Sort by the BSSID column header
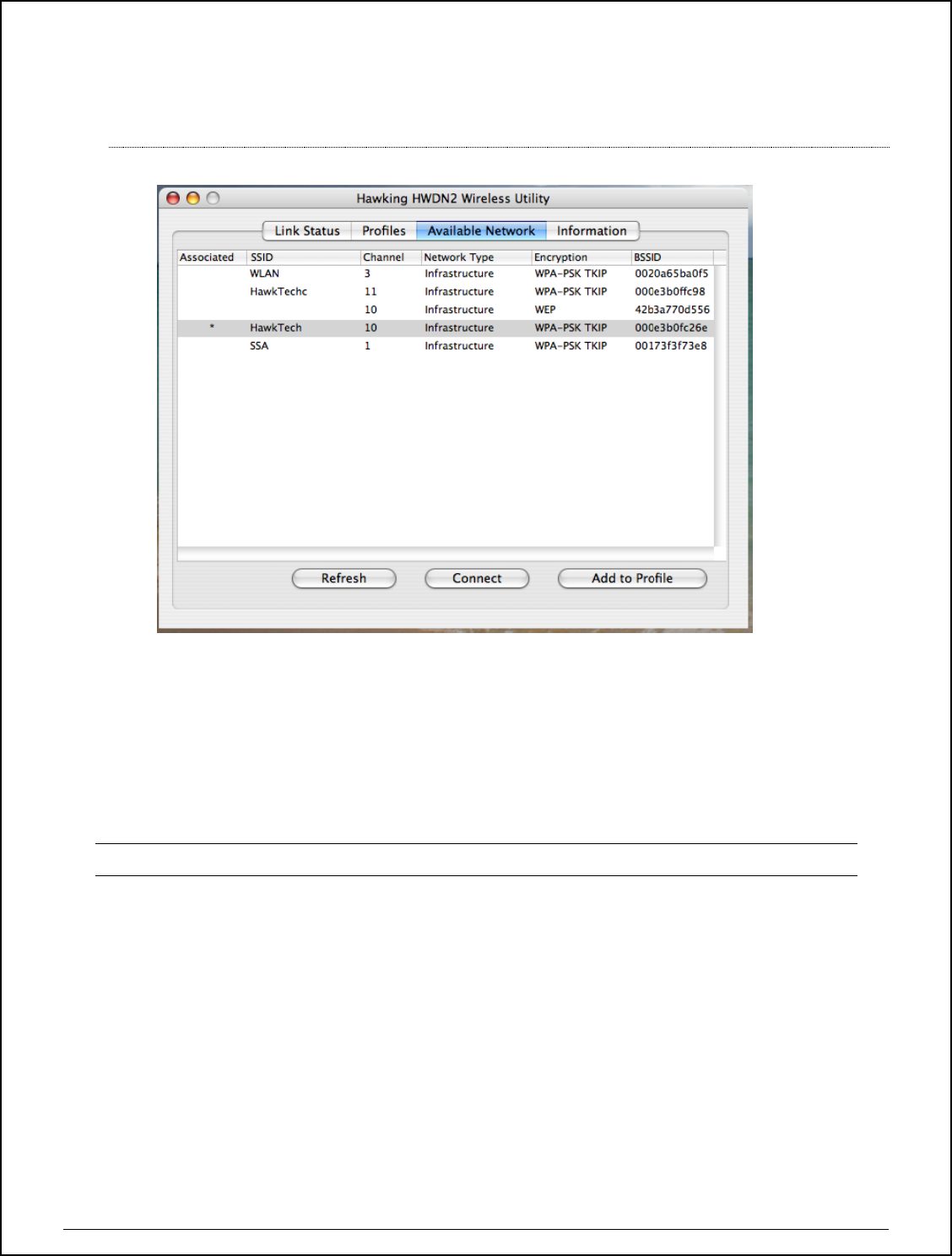 tap(673, 257)
